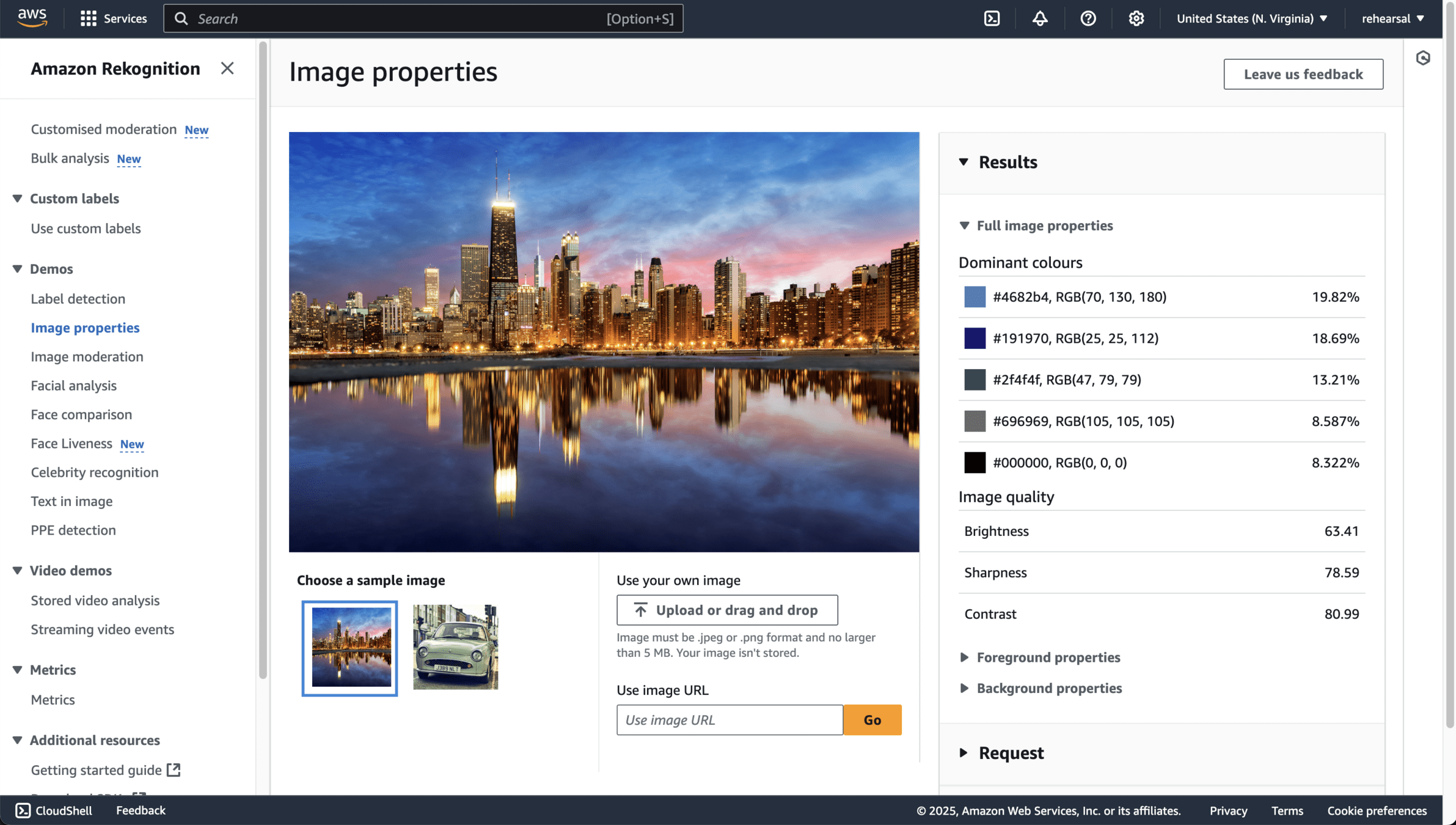This screenshot has width=1456, height=825.
Task: Open the notifications bell
Action: click(x=1039, y=18)
